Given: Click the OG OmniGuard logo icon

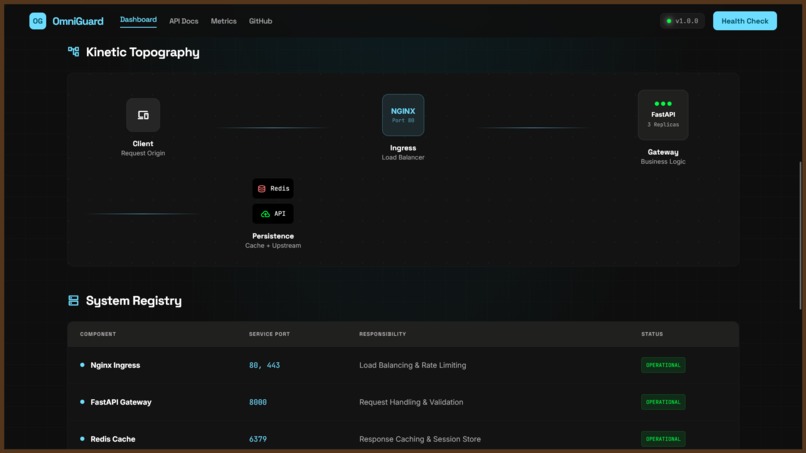Looking at the screenshot, I should 38,21.
